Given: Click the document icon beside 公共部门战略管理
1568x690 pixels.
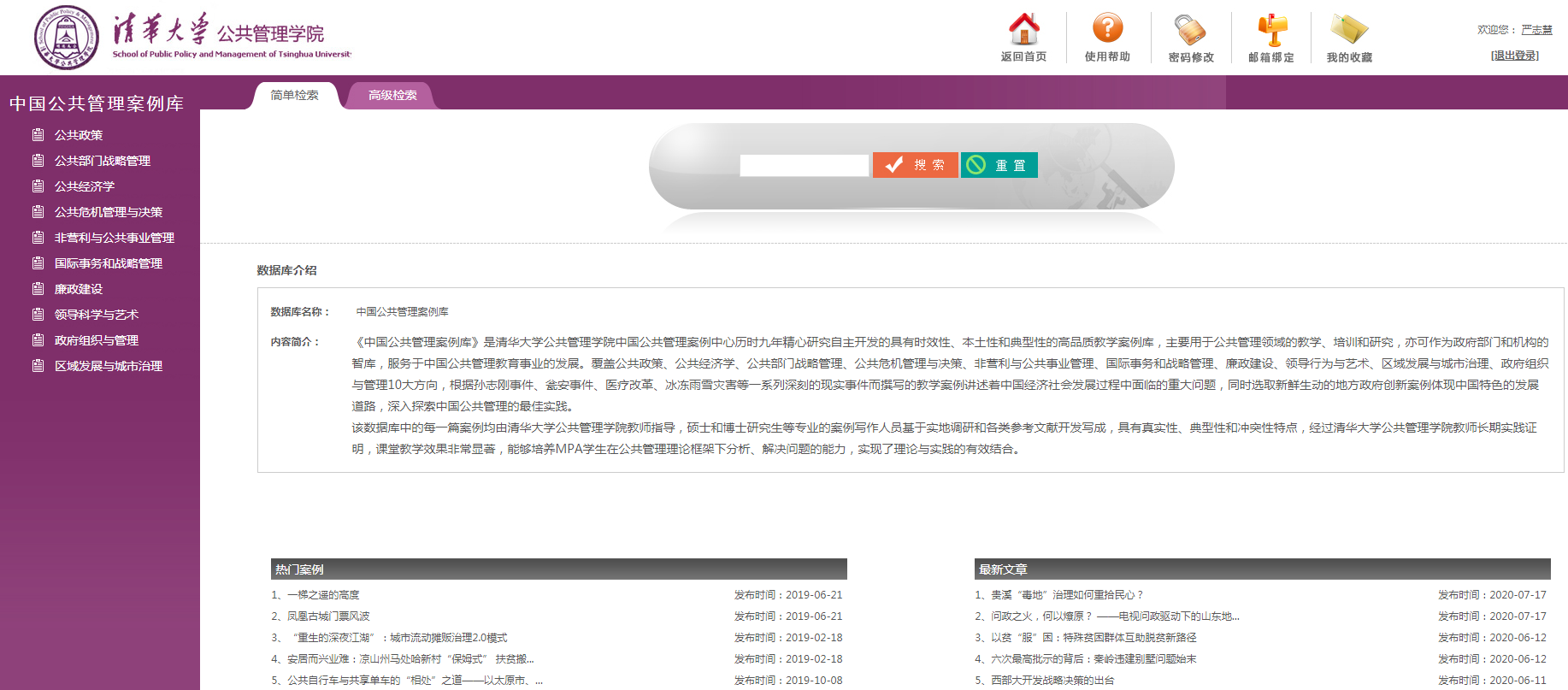Looking at the screenshot, I should 38,160.
